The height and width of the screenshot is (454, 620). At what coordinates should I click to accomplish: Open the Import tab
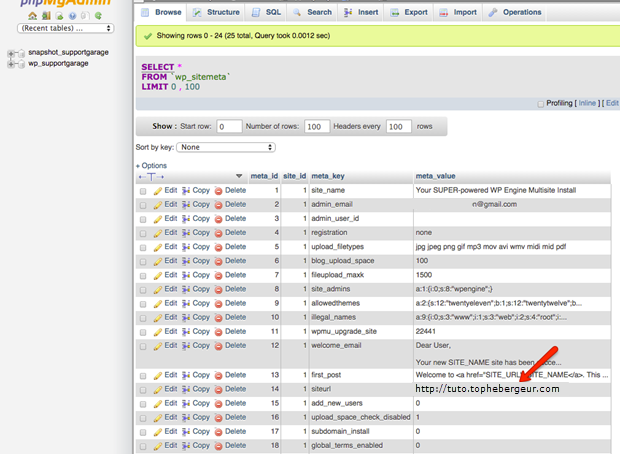458,12
